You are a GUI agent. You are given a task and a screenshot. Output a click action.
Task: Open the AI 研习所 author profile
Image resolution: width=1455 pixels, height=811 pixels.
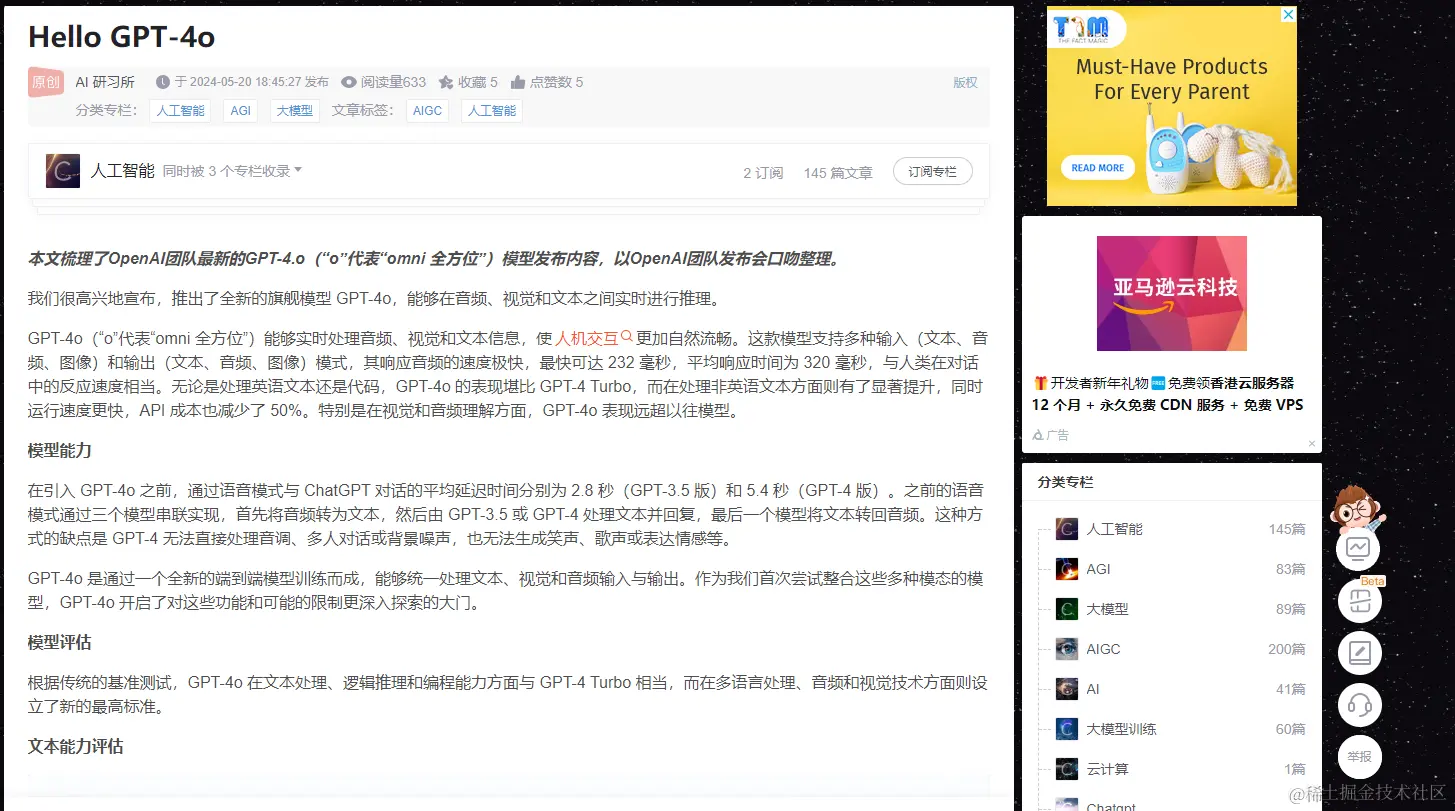click(x=105, y=82)
